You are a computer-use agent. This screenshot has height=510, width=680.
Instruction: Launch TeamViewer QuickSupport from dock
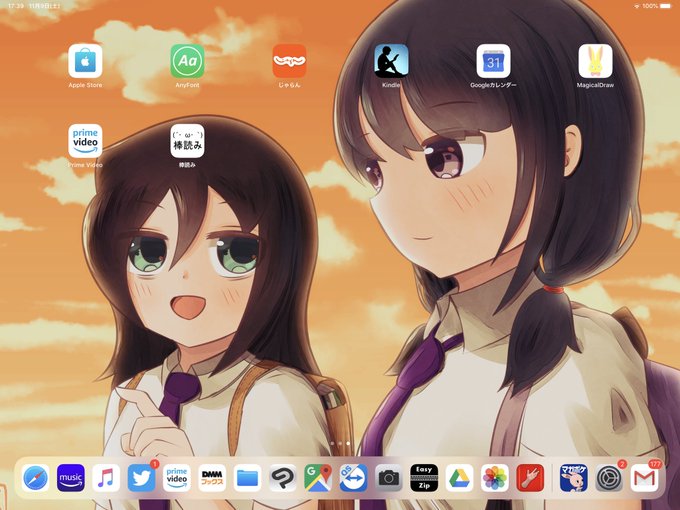pos(353,478)
